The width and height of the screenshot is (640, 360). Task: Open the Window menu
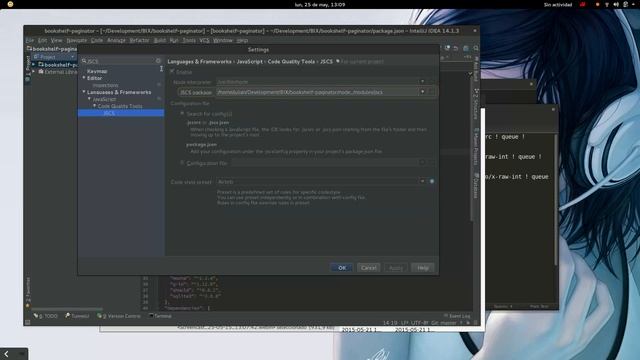tap(223, 40)
